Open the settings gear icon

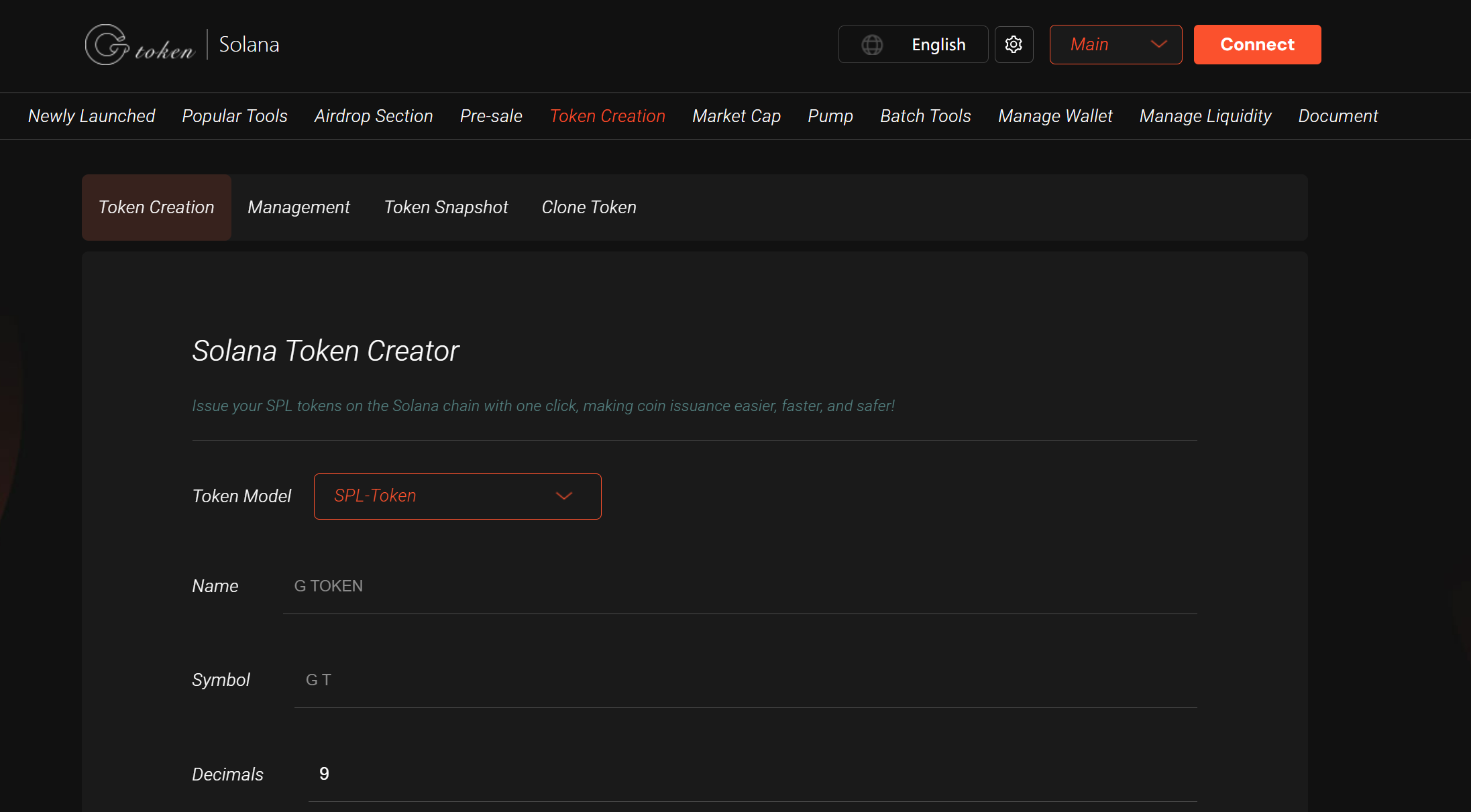[1014, 44]
